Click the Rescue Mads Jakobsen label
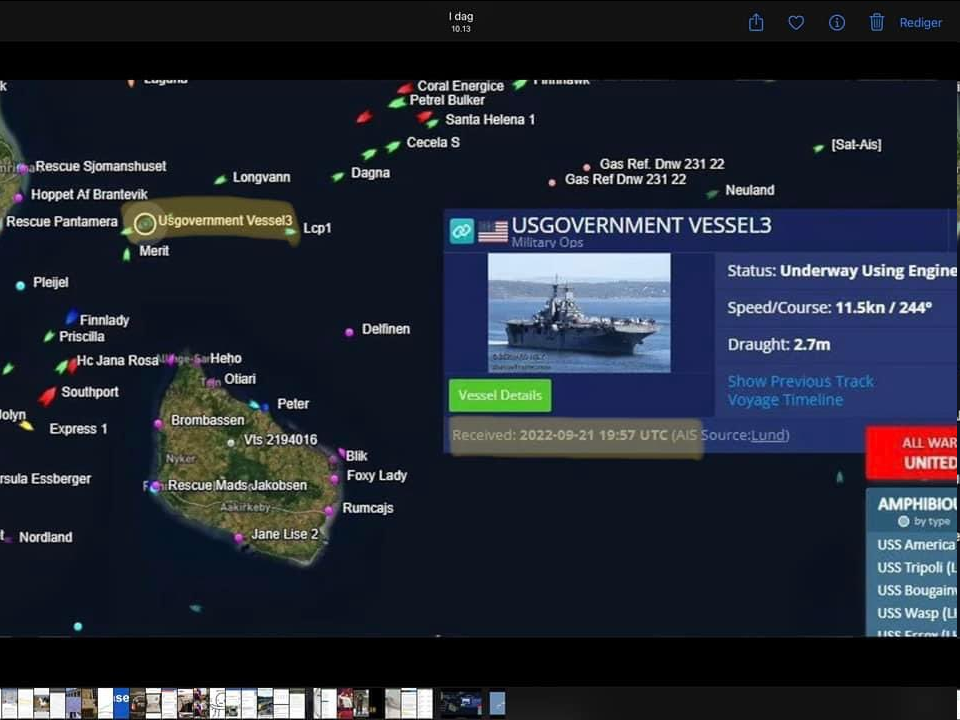This screenshot has width=960, height=720. click(237, 486)
